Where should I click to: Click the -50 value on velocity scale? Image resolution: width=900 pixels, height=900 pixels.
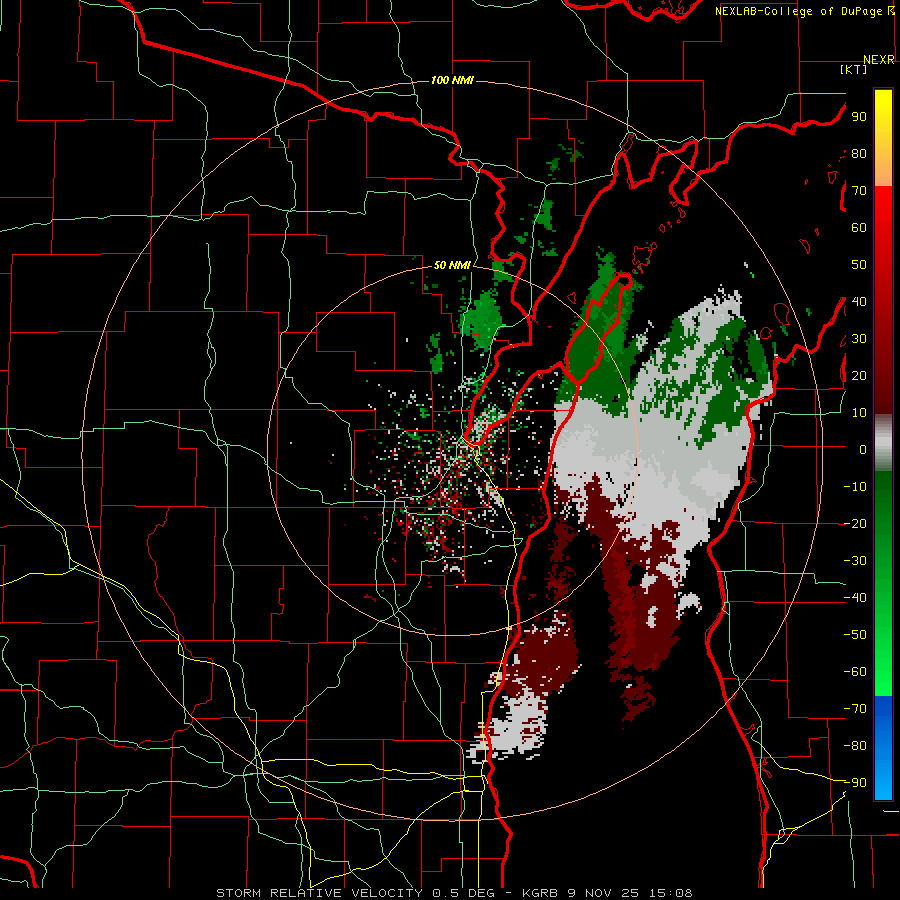tap(855, 635)
